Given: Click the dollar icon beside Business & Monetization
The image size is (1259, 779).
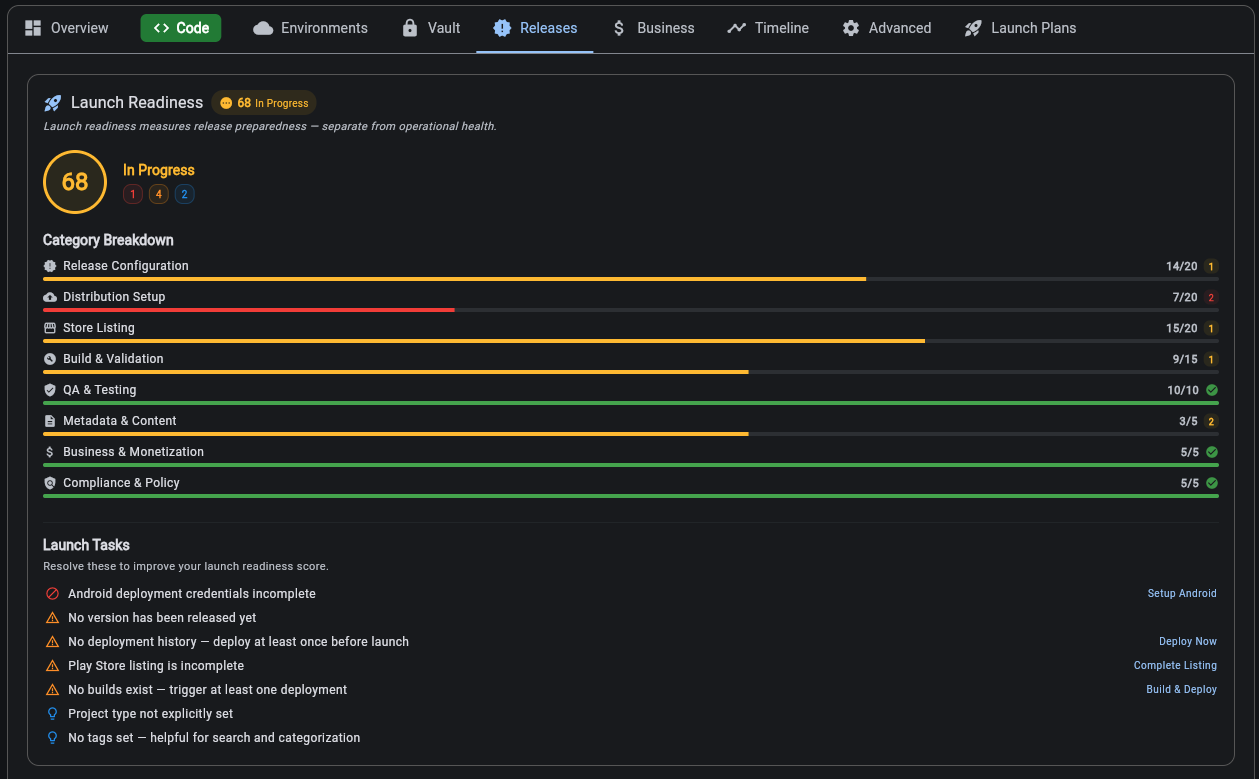Looking at the screenshot, I should [49, 452].
